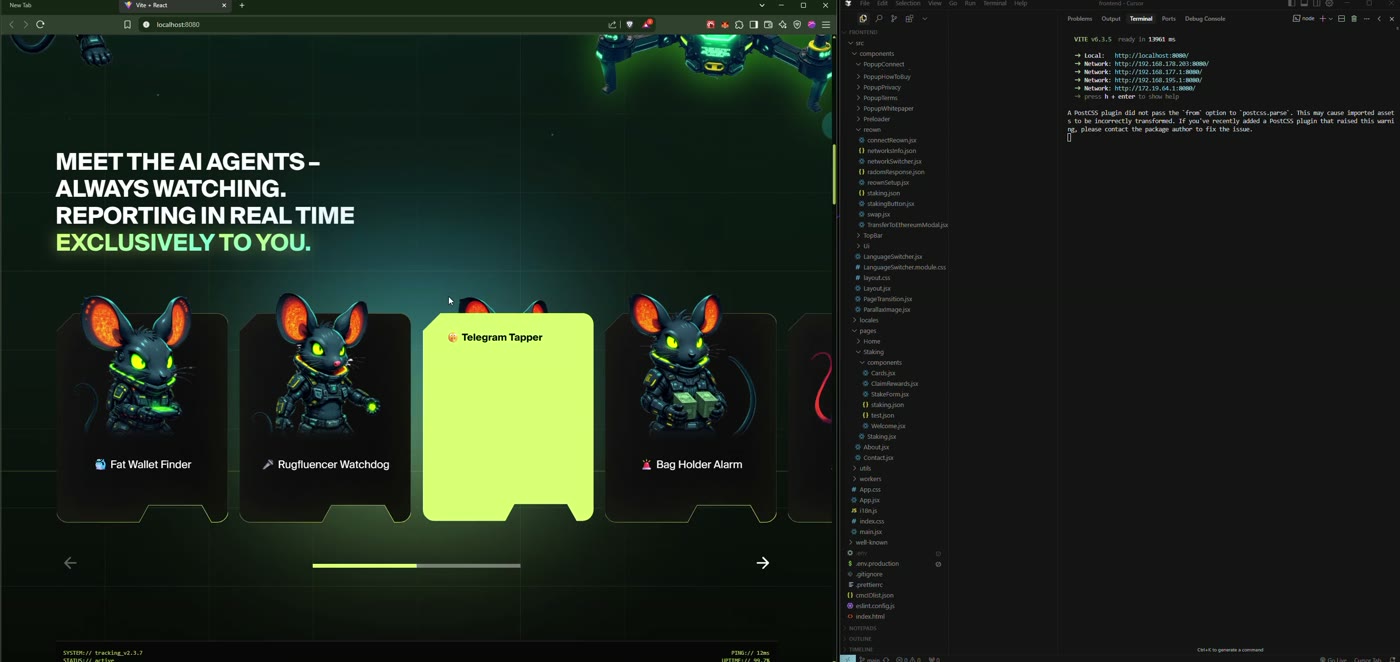The height and width of the screenshot is (662, 1400).
Task: Open the 192.168.178.203 network link
Action: coord(1161,64)
